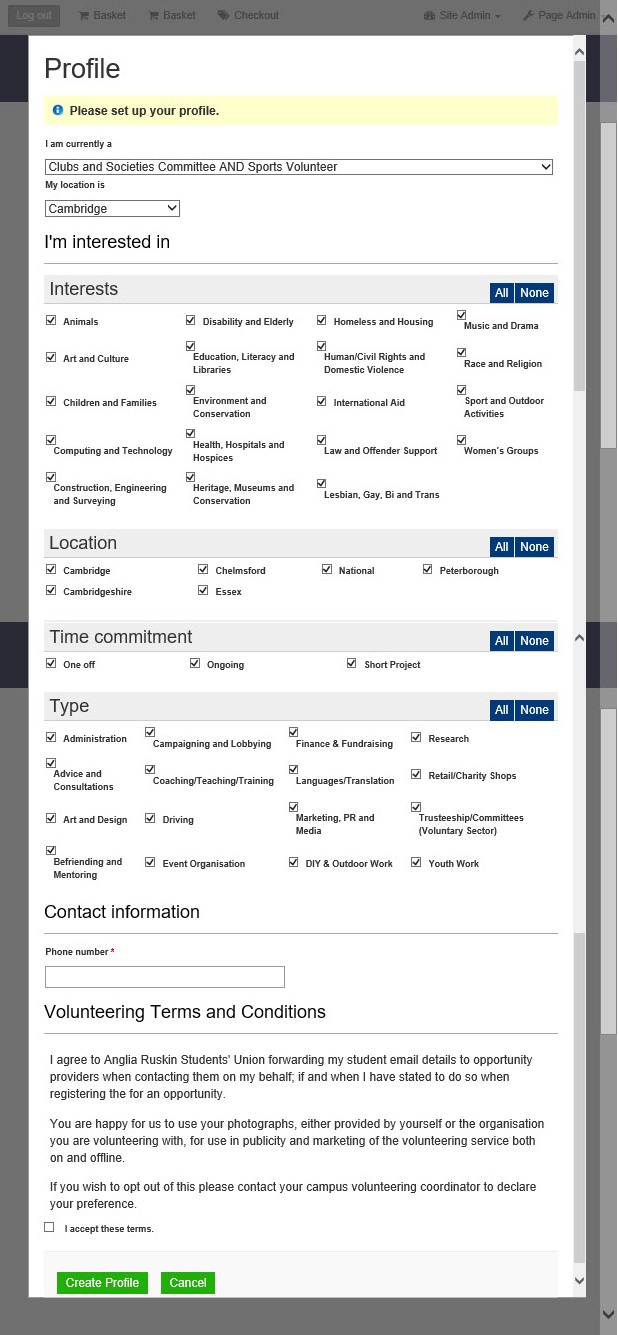Expand the Site Admin menu
The image size is (619, 1335).
(x=462, y=16)
